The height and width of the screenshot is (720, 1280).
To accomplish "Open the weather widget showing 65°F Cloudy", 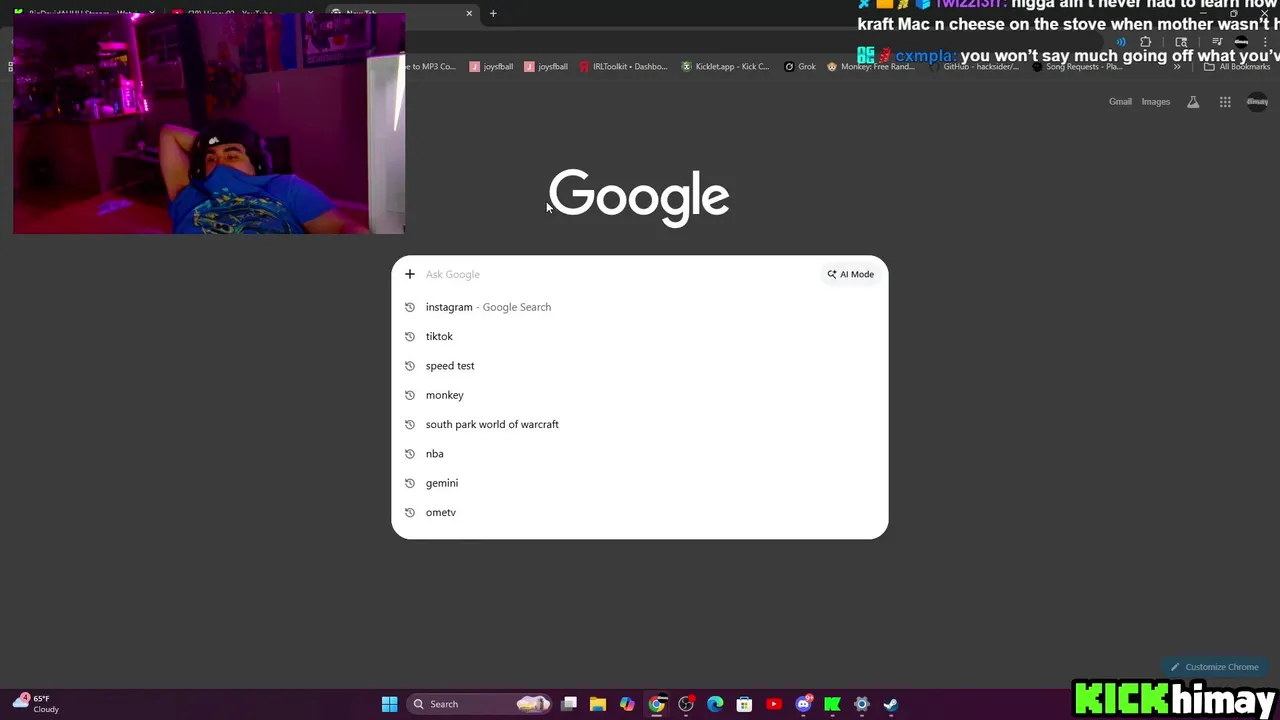I will click(x=36, y=704).
